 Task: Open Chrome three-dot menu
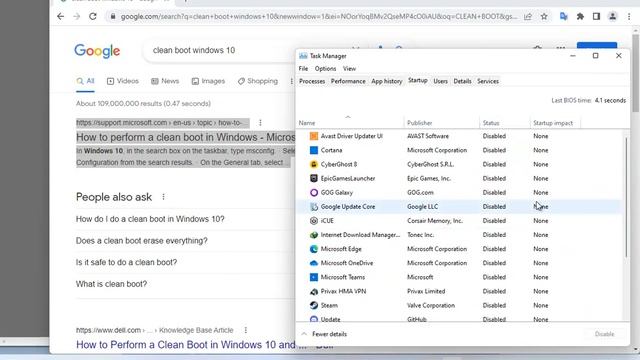(x=629, y=17)
